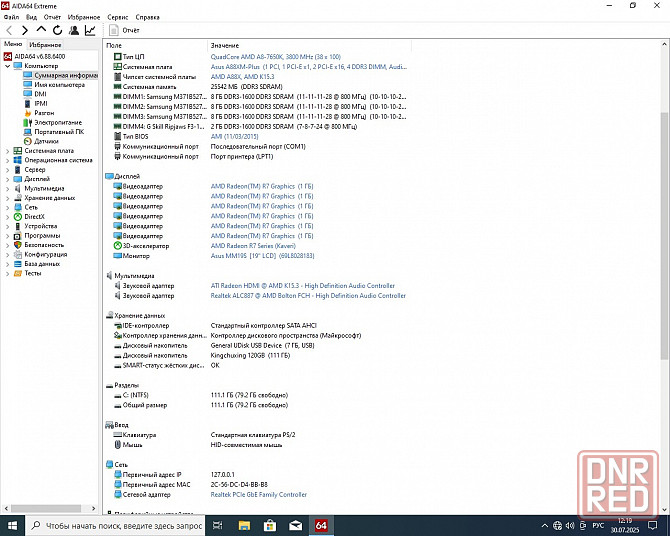Expand the Системная плата tree node

pos(7,151)
